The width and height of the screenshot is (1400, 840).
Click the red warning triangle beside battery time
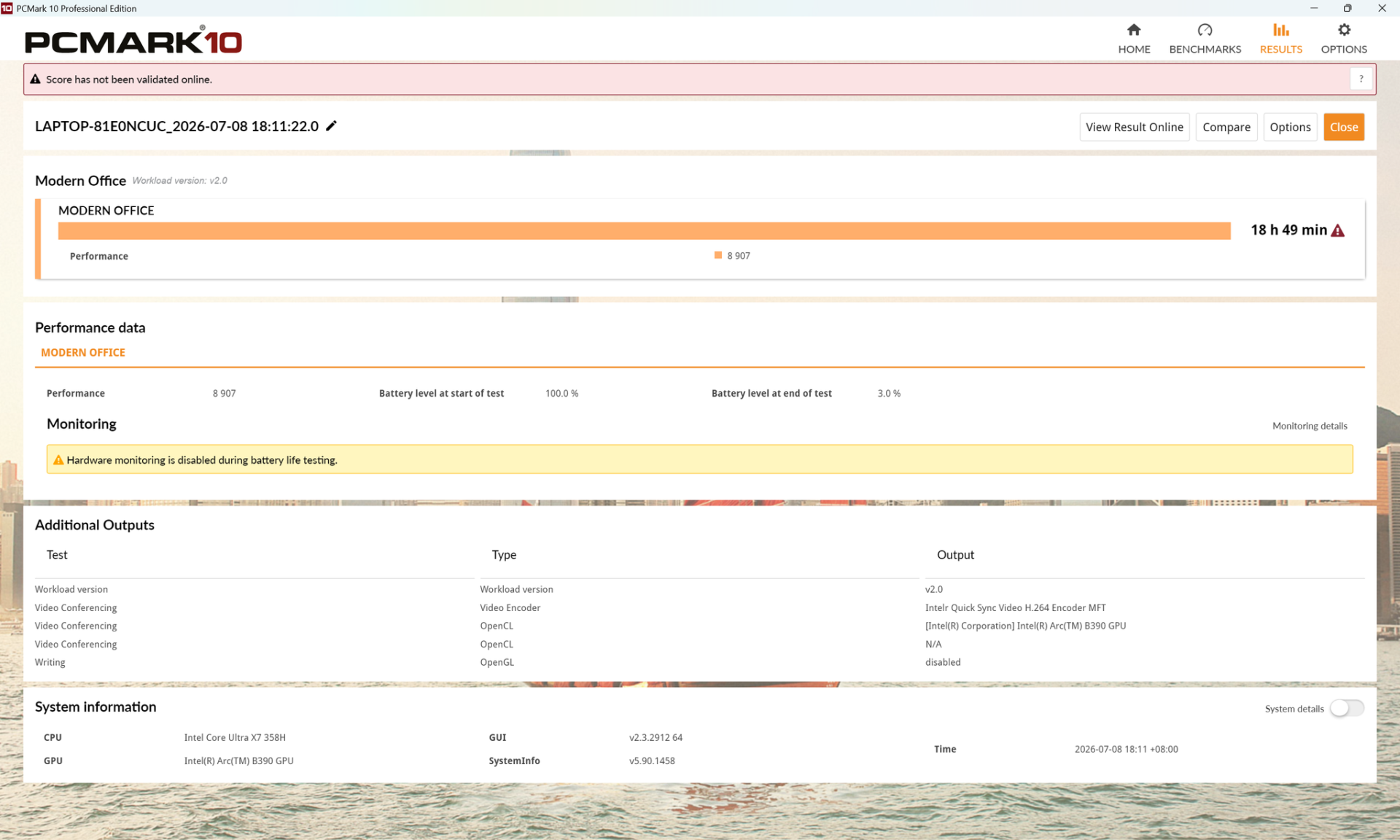(x=1337, y=230)
